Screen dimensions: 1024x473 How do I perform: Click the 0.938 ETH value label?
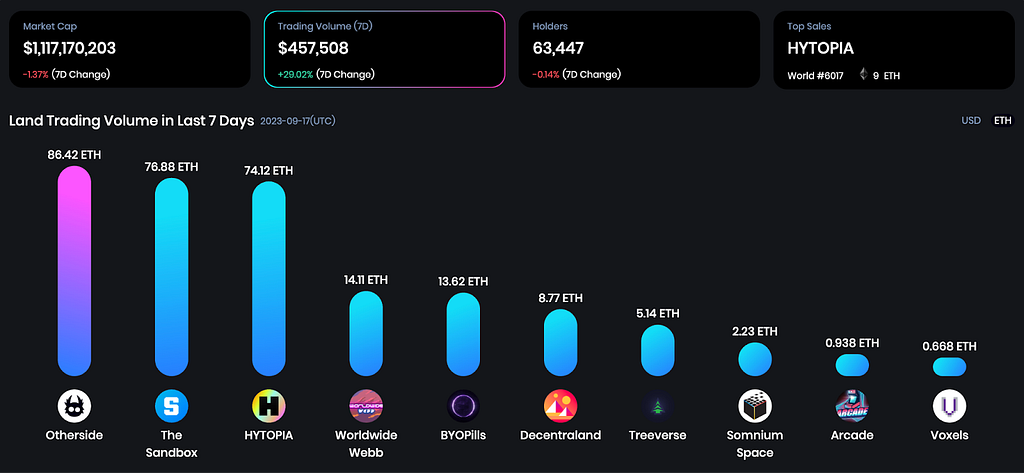point(852,343)
